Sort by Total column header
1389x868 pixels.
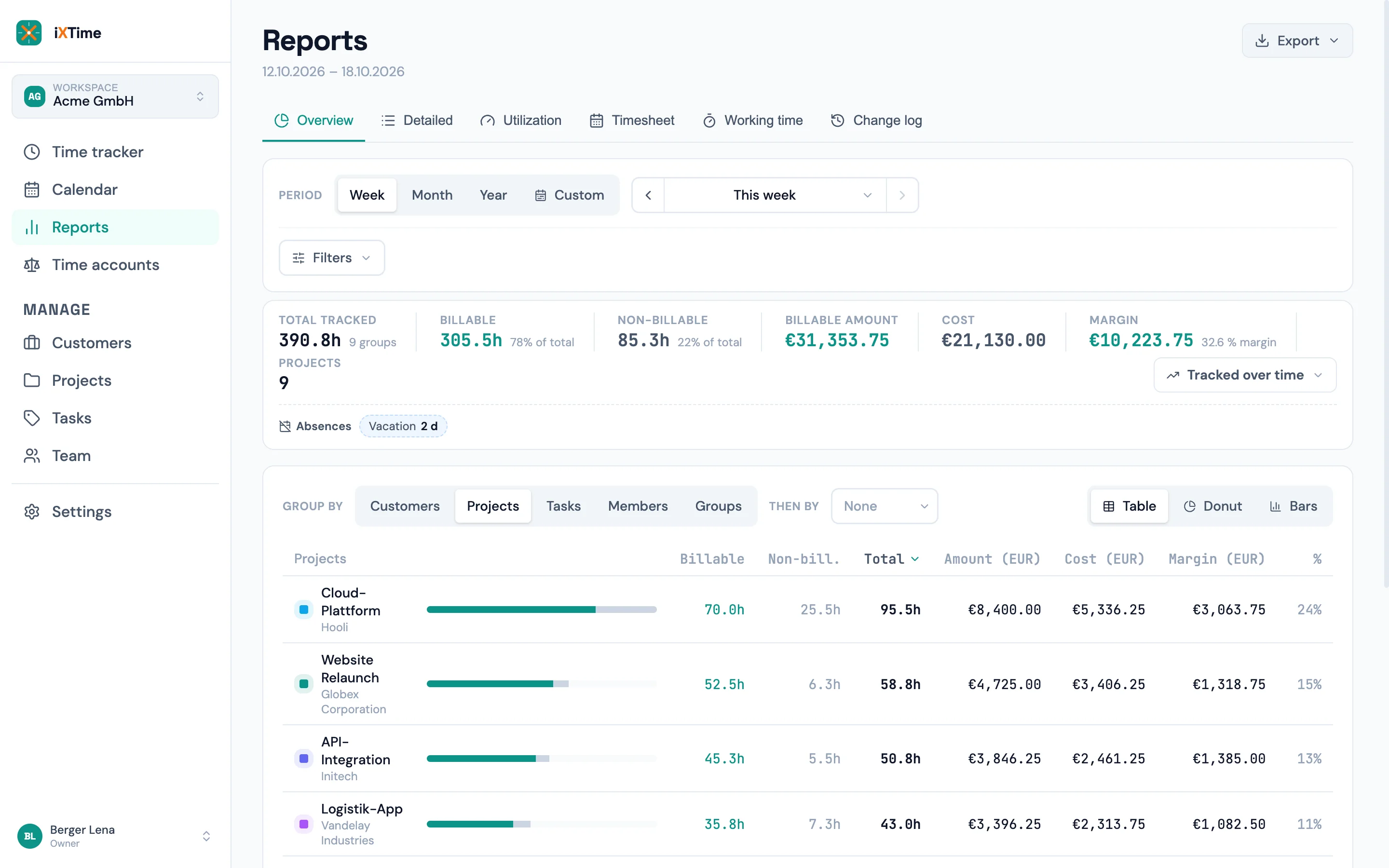pyautogui.click(x=891, y=558)
